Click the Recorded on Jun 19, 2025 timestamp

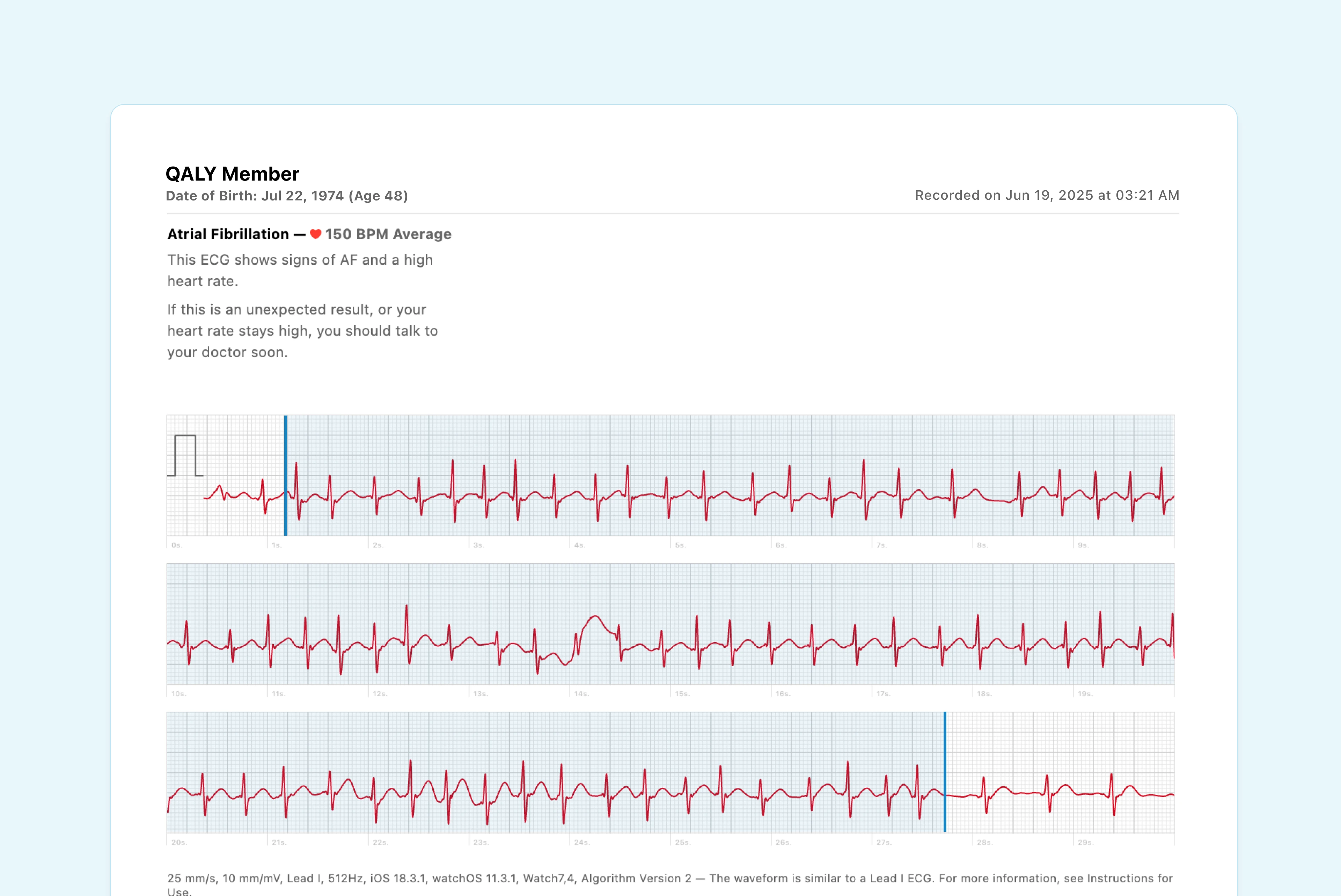tap(1046, 195)
